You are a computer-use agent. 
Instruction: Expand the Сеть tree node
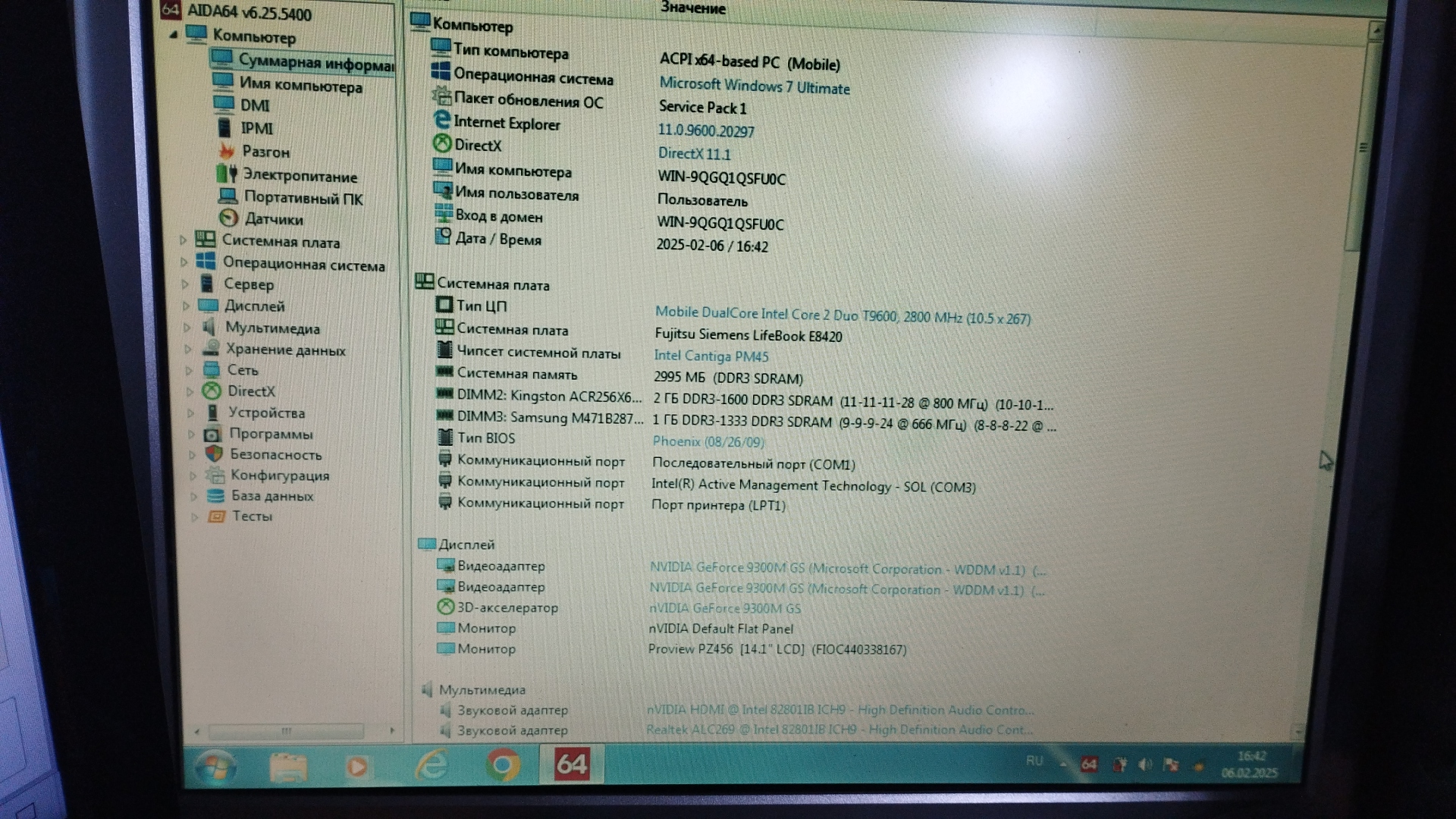coord(189,371)
